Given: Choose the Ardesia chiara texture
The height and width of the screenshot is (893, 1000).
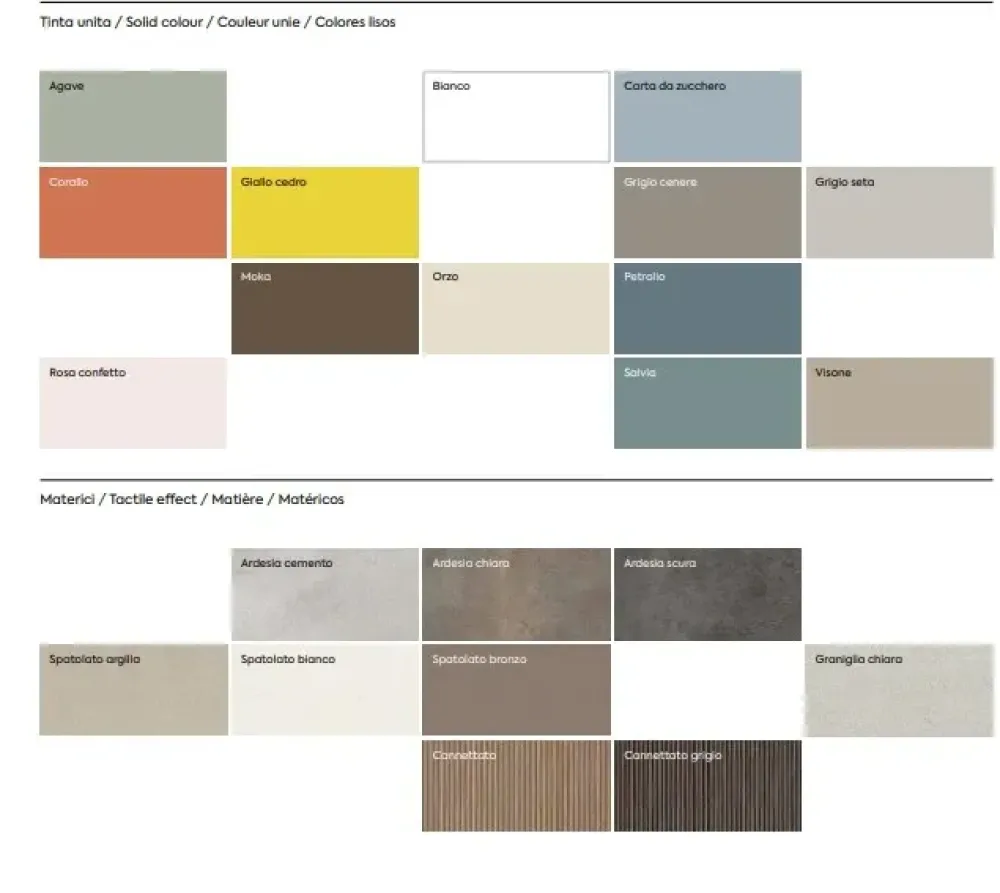Looking at the screenshot, I should (x=516, y=594).
